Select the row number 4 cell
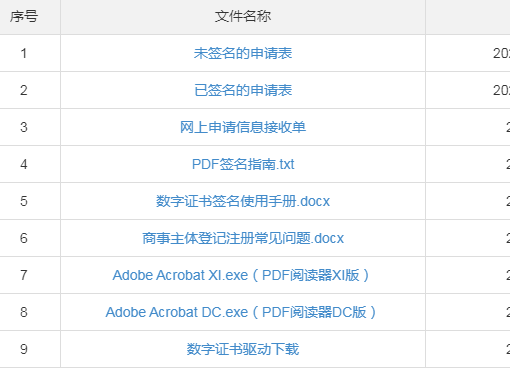 [24, 164]
